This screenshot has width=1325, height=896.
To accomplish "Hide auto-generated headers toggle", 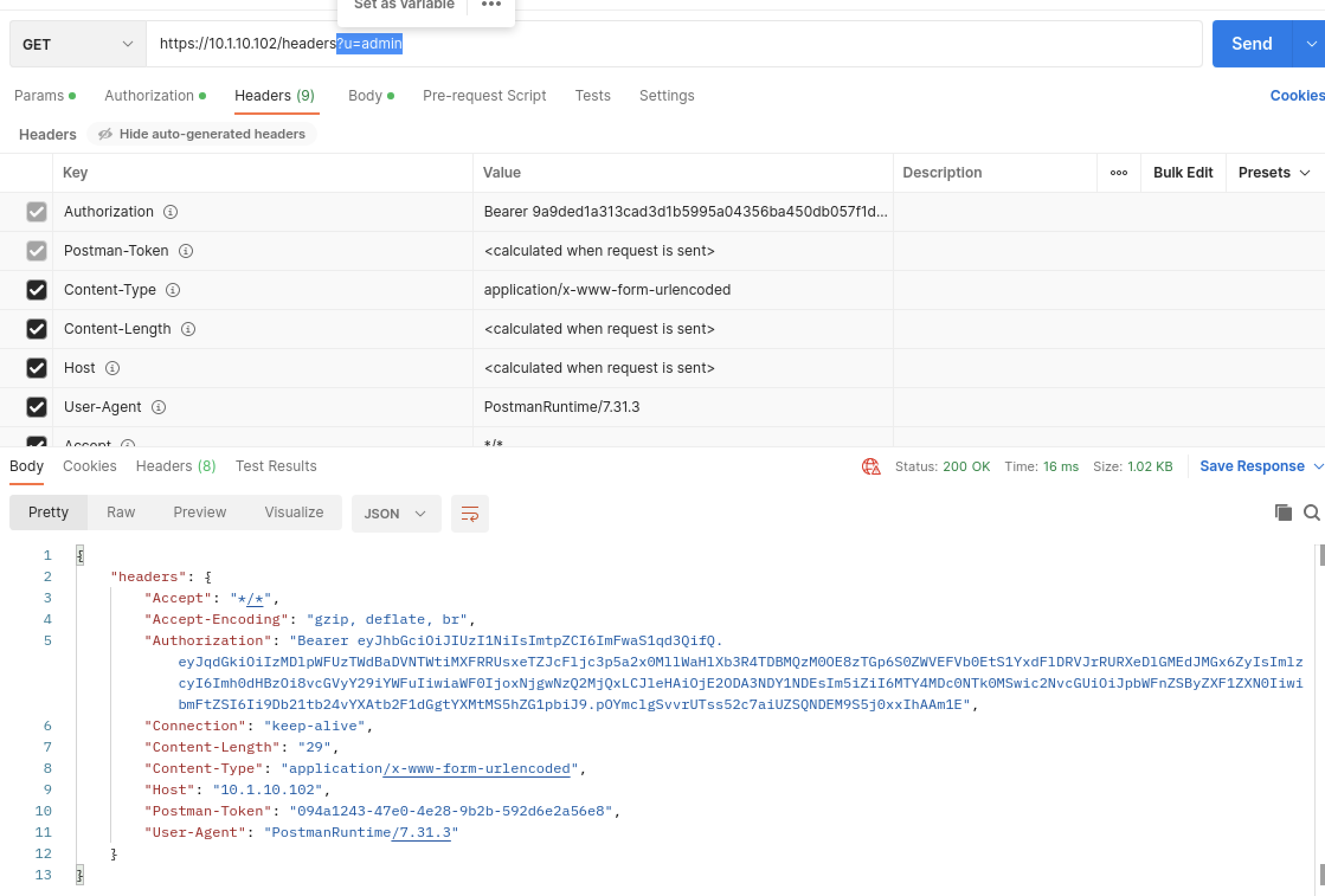I will click(x=202, y=134).
